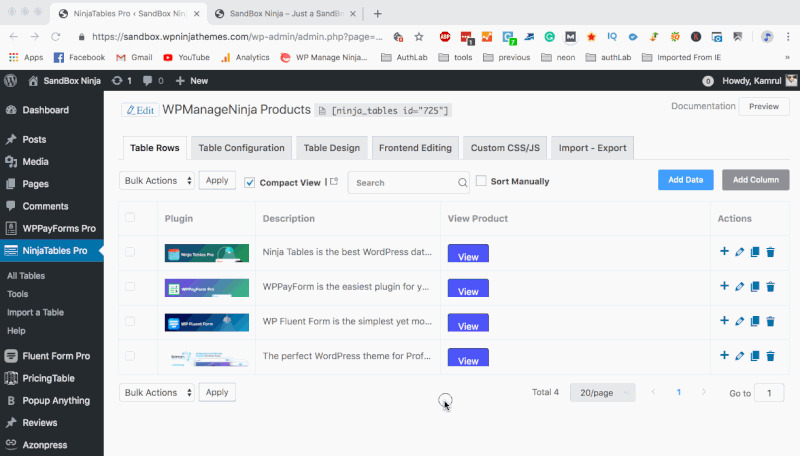This screenshot has height=456, width=800.
Task: Click in the Search rows field
Action: pyautogui.click(x=408, y=183)
